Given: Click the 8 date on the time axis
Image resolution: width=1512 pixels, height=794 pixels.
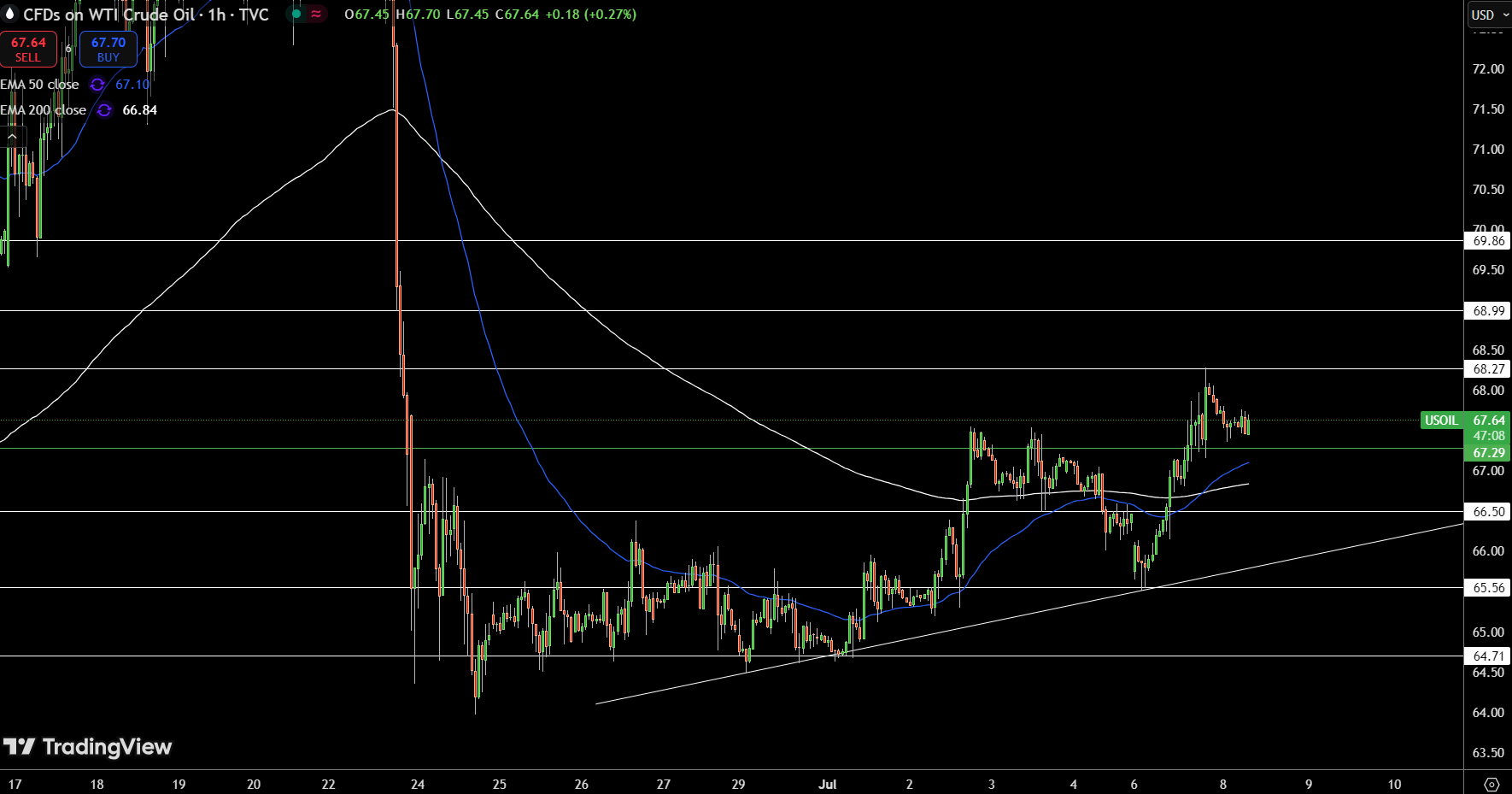Looking at the screenshot, I should [x=1223, y=785].
